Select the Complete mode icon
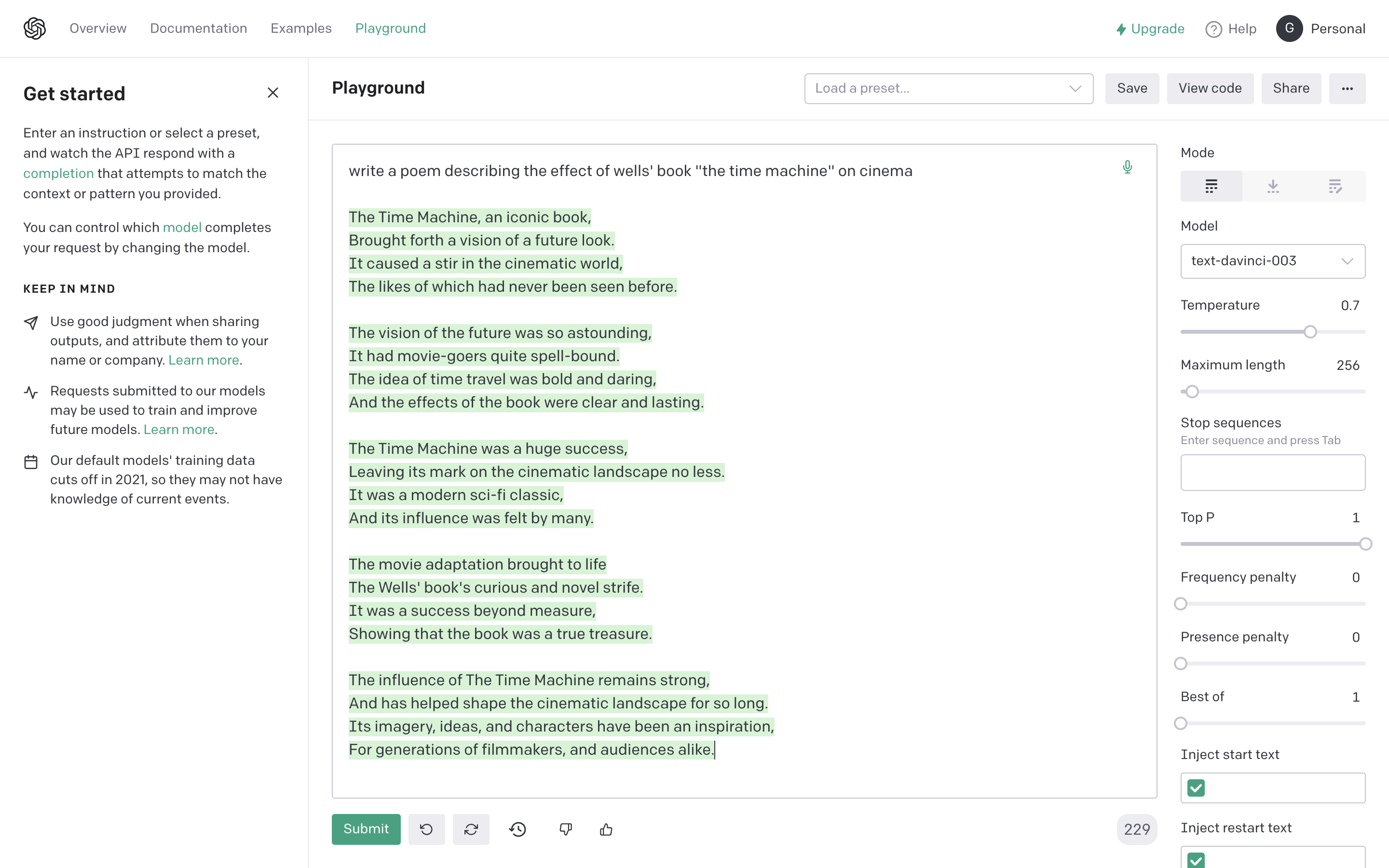Image resolution: width=1389 pixels, height=868 pixels. [x=1211, y=186]
